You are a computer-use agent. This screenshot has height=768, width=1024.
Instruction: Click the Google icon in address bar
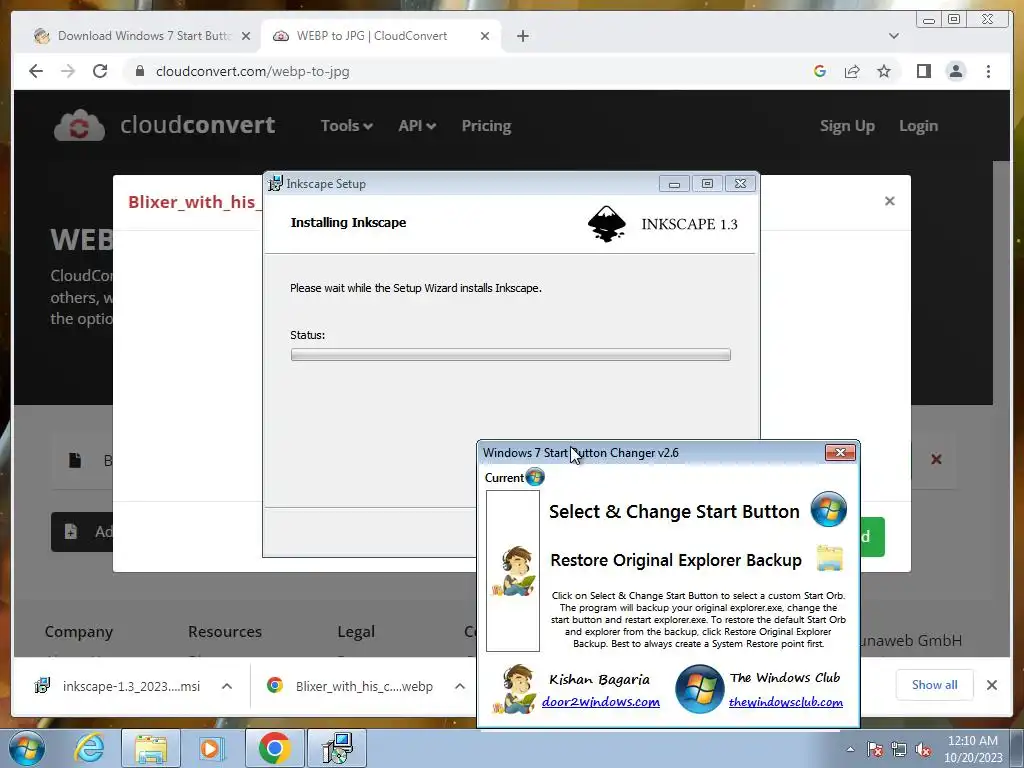click(820, 71)
